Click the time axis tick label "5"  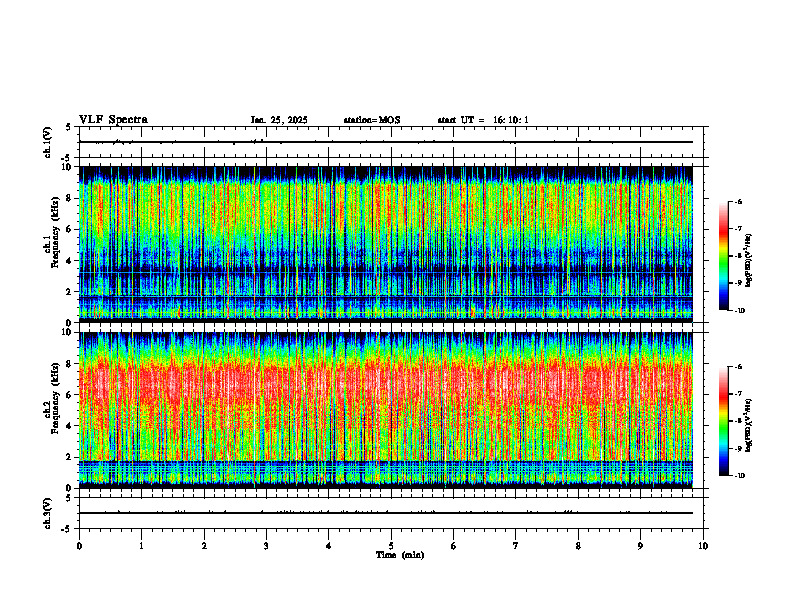click(x=391, y=546)
